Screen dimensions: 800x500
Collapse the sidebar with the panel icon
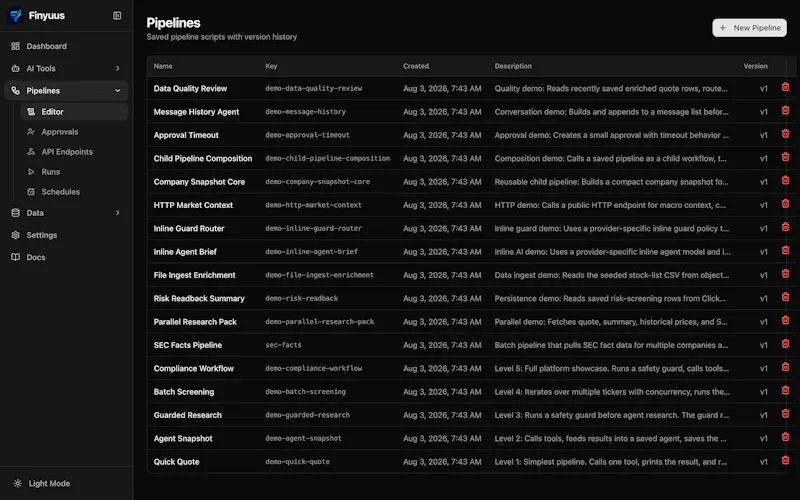coord(117,15)
